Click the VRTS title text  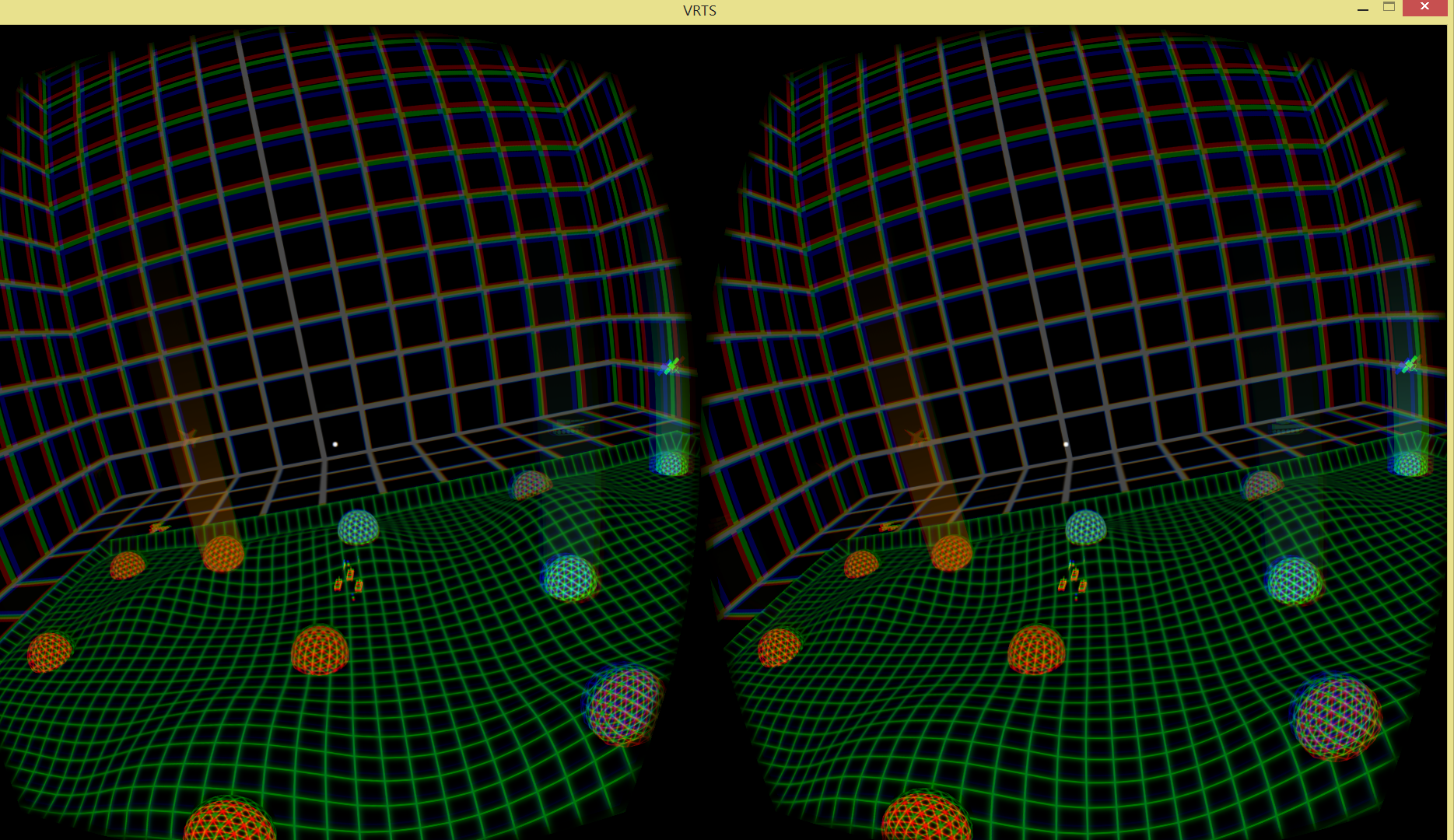[x=699, y=11]
